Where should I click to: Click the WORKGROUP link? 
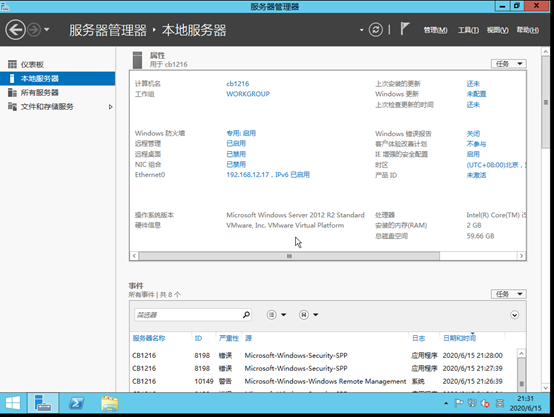click(x=248, y=94)
